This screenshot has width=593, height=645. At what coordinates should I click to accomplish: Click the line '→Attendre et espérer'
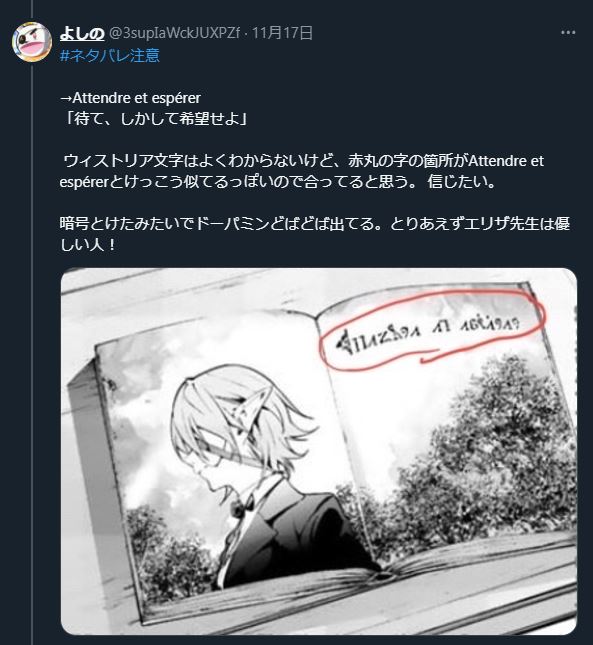click(130, 98)
